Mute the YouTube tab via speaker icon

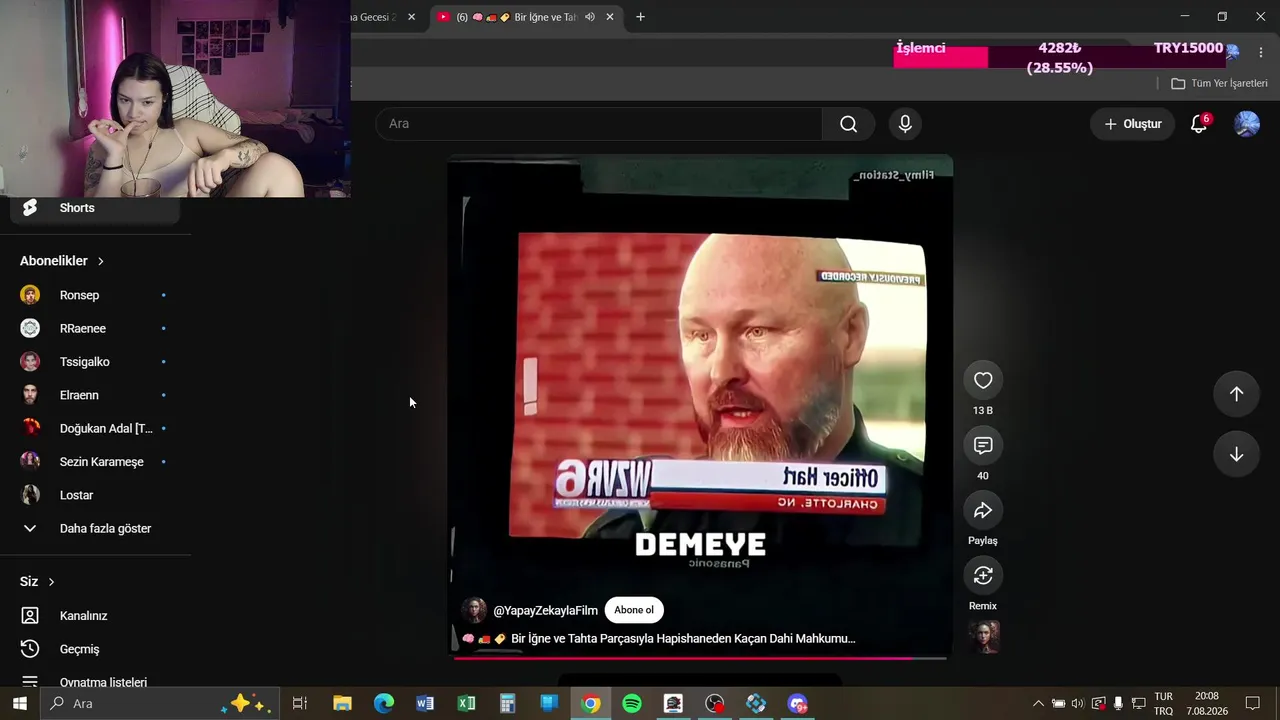click(590, 17)
